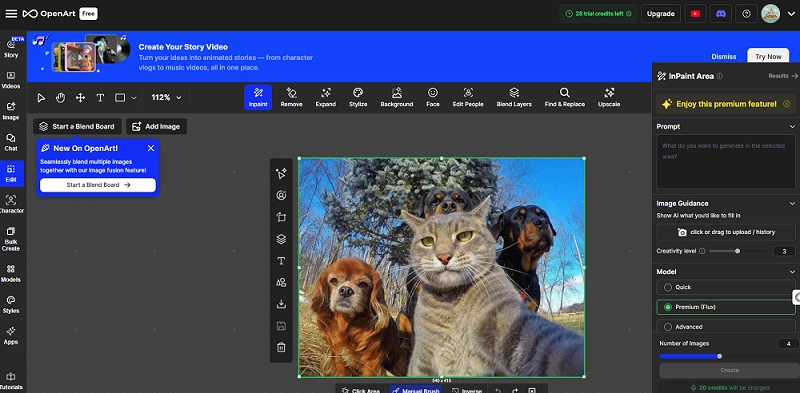Image resolution: width=800 pixels, height=393 pixels.
Task: Click the face target icon beside image
Action: click(281, 195)
